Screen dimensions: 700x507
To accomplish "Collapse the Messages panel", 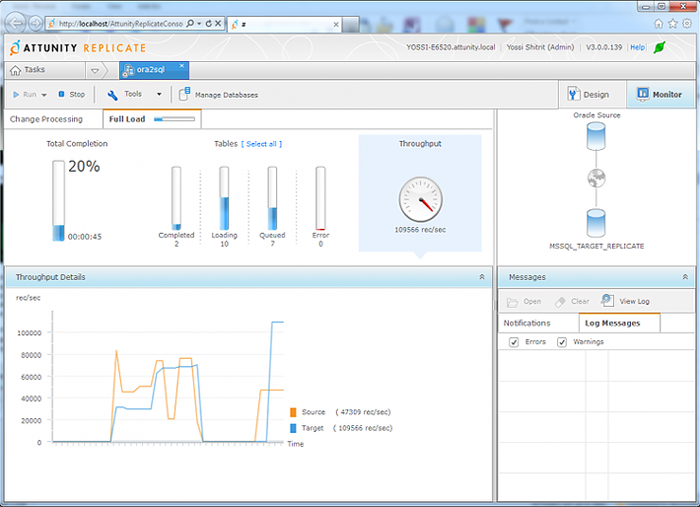I will pyautogui.click(x=685, y=277).
